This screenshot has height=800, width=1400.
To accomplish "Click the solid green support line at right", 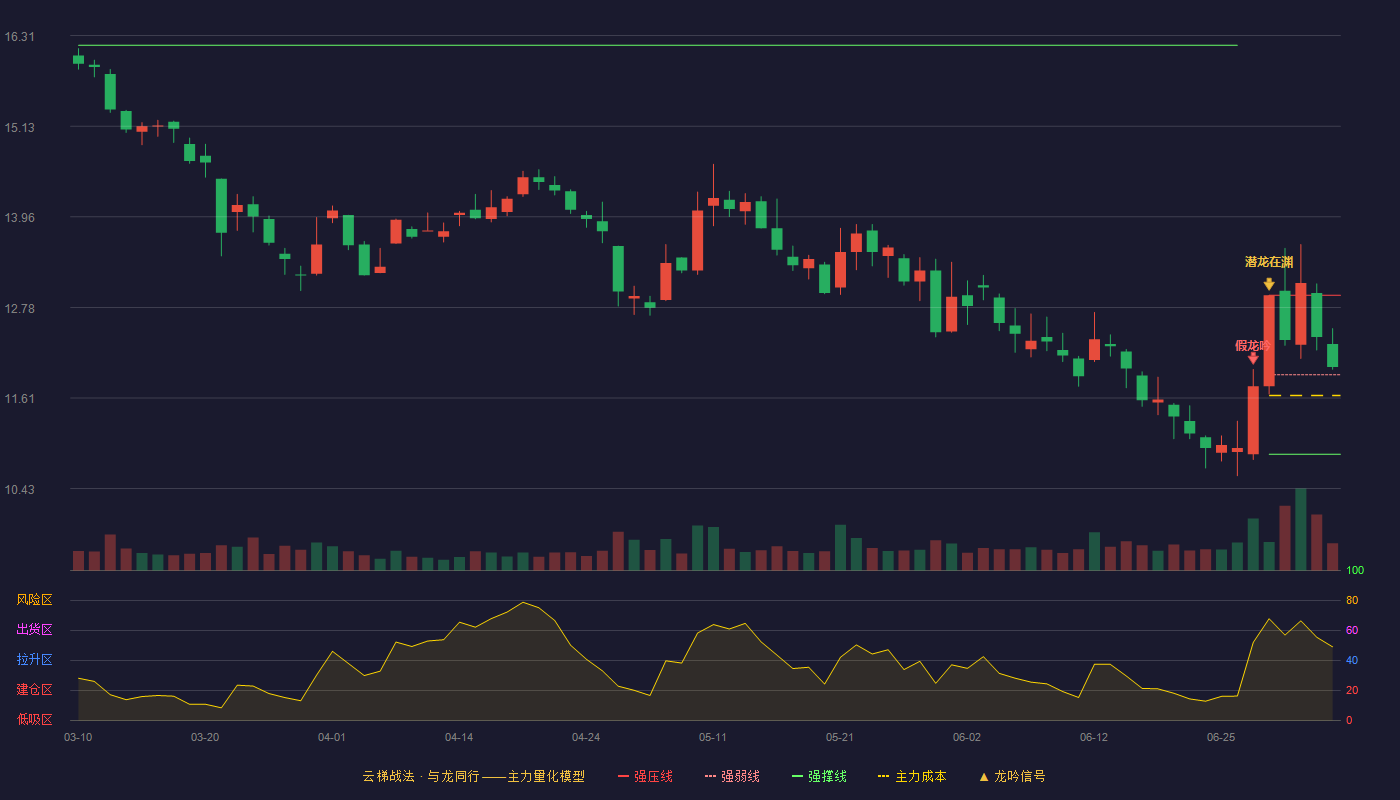I will point(1305,454).
